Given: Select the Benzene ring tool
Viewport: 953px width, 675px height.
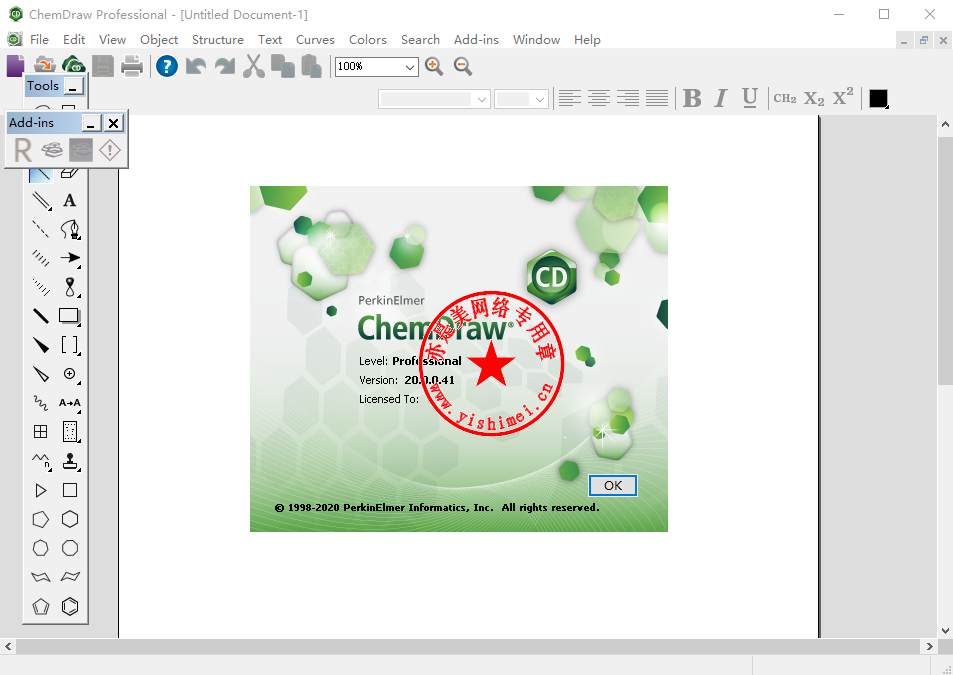Looking at the screenshot, I should pyautogui.click(x=70, y=606).
